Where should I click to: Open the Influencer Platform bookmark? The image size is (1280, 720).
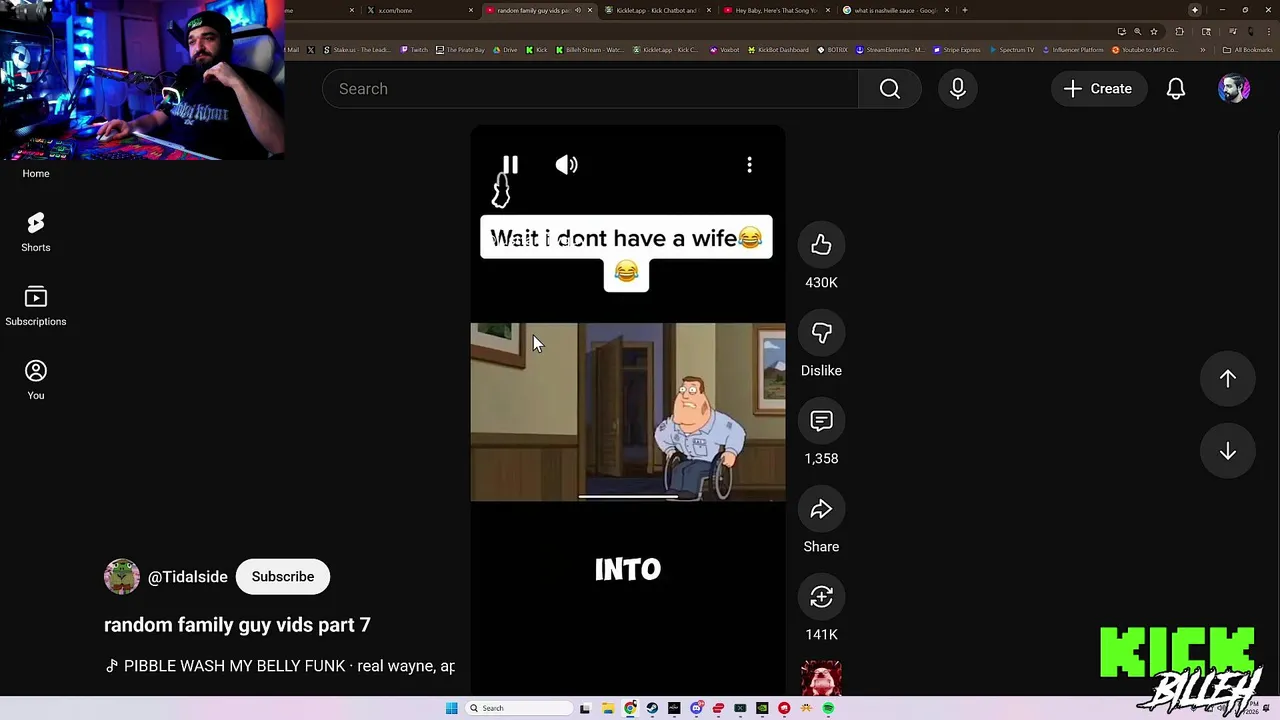click(1073, 50)
